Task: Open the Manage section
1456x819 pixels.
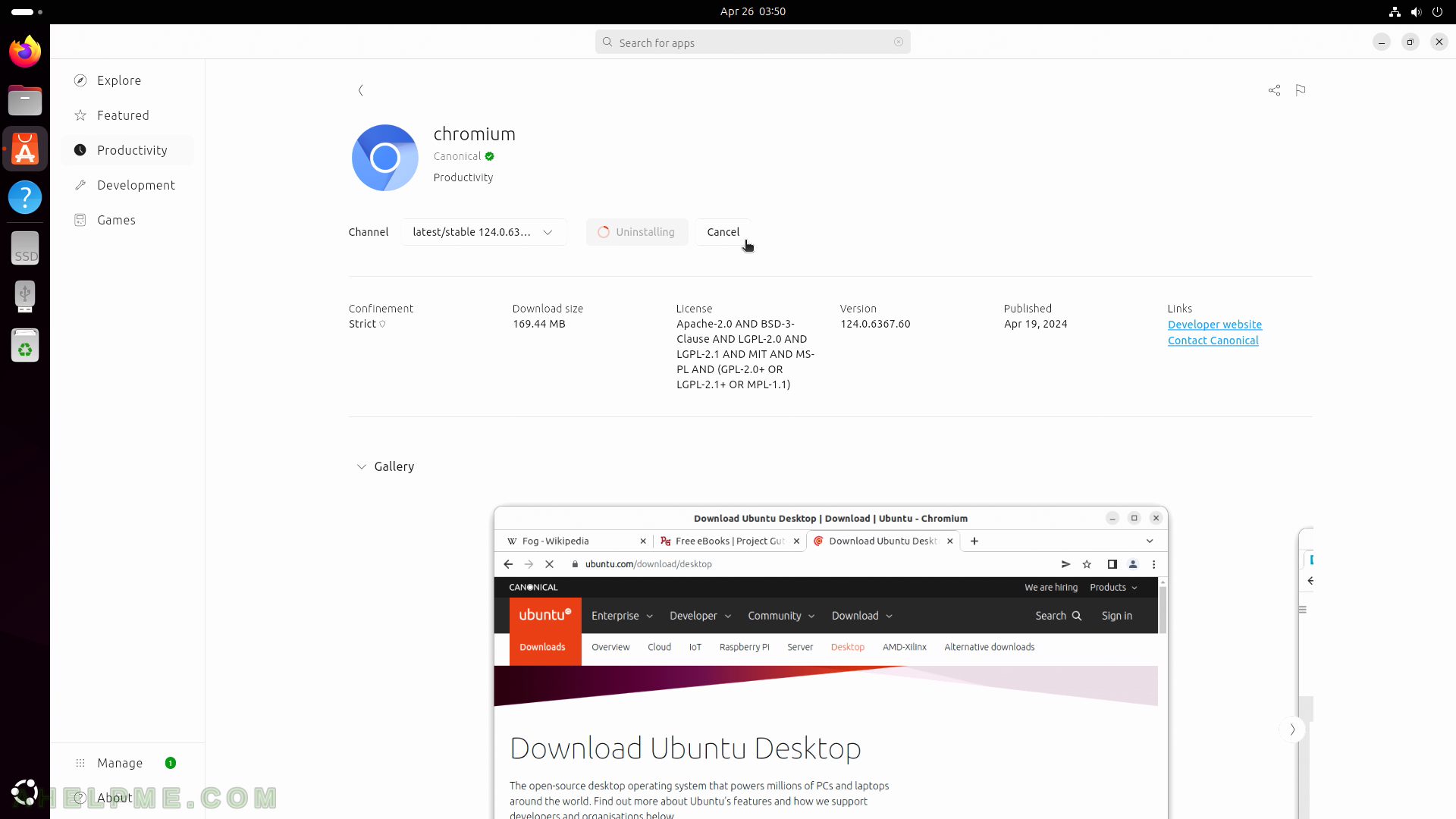Action: [x=127, y=763]
